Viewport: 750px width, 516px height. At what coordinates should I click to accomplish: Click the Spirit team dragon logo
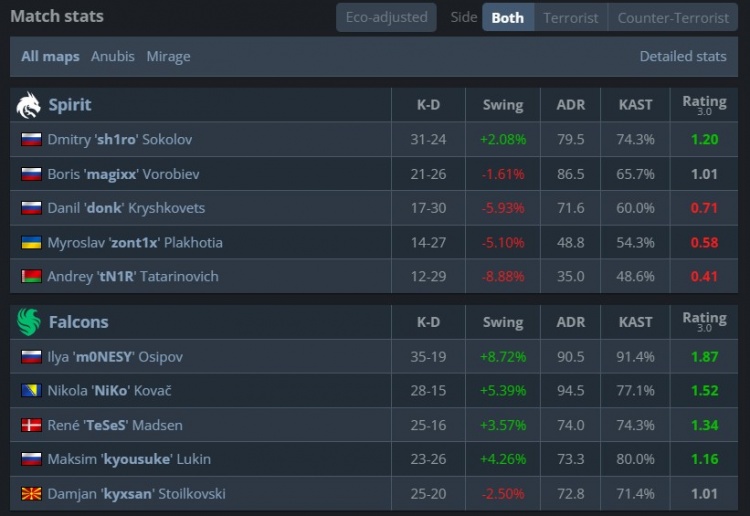29,105
